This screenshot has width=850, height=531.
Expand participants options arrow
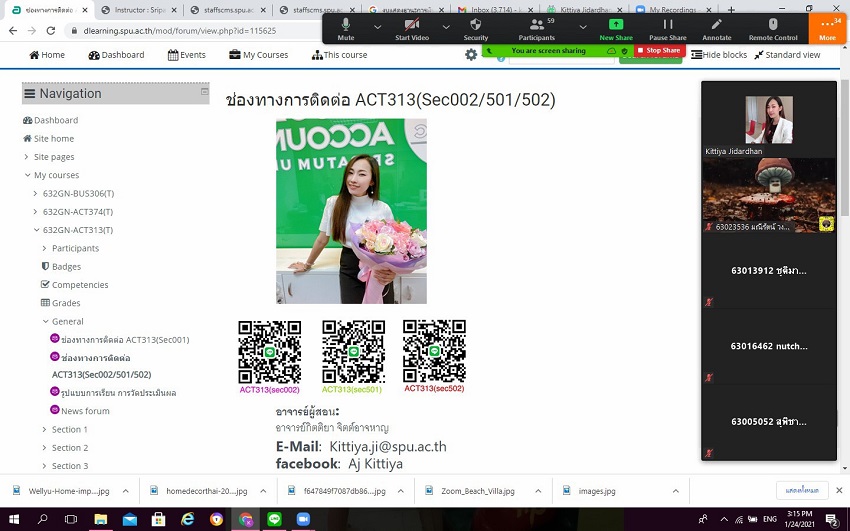coord(583,26)
